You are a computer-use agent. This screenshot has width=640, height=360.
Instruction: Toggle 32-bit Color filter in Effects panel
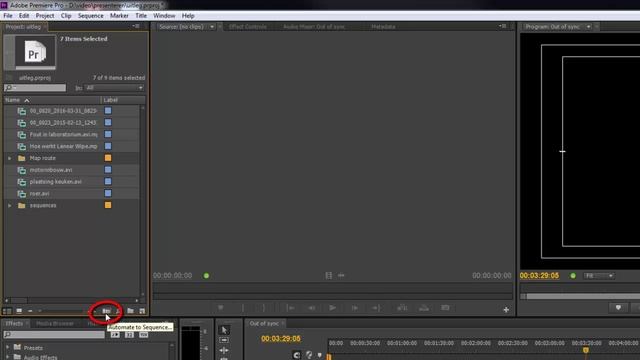click(129, 335)
